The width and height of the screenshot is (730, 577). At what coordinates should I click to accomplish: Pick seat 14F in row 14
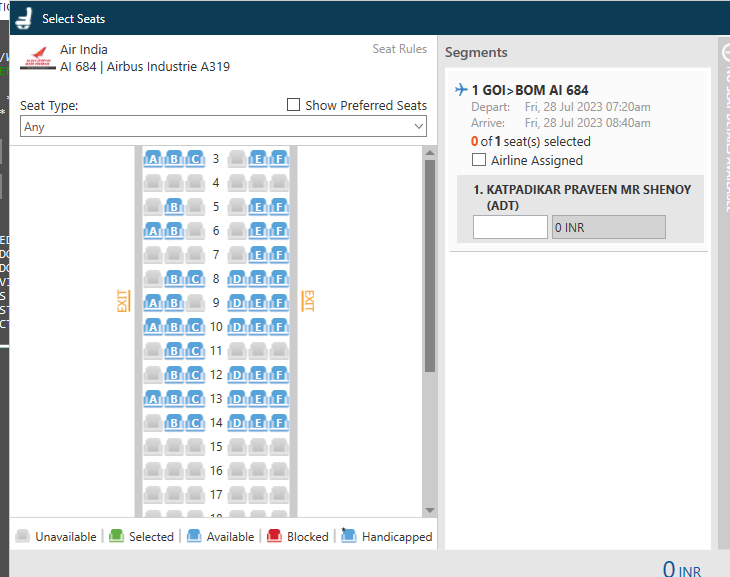279,423
